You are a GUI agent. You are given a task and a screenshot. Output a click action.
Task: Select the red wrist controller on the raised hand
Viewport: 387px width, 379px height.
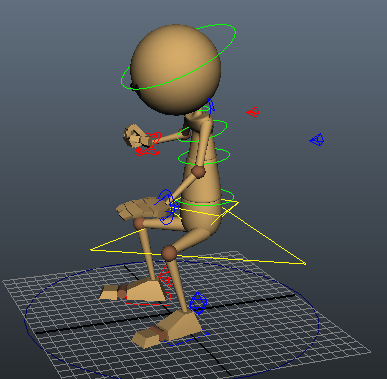click(x=149, y=144)
